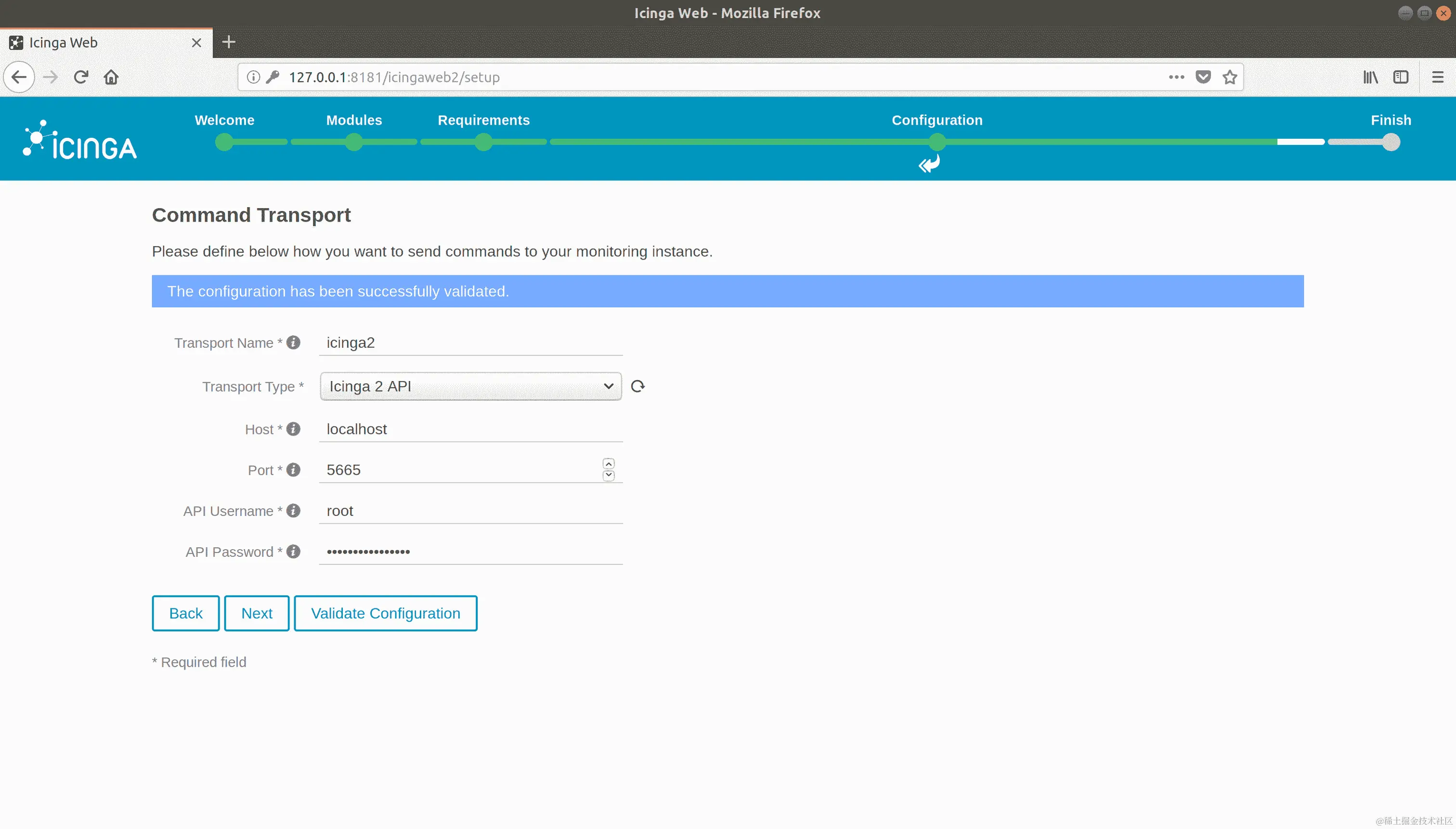Screen dimensions: 1456x829
Task: Open the page actions three-dot menu
Action: pos(1176,77)
